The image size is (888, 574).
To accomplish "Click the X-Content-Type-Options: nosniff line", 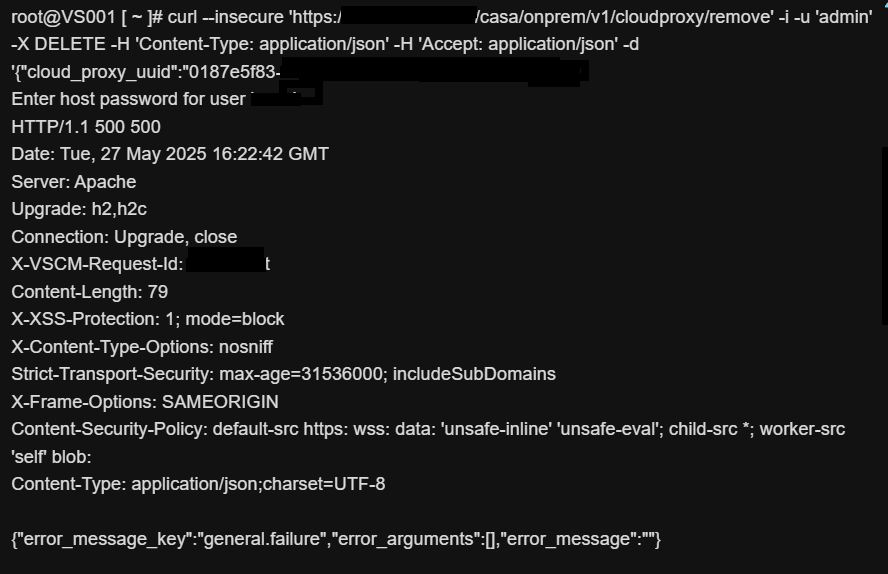I will click(x=142, y=347).
